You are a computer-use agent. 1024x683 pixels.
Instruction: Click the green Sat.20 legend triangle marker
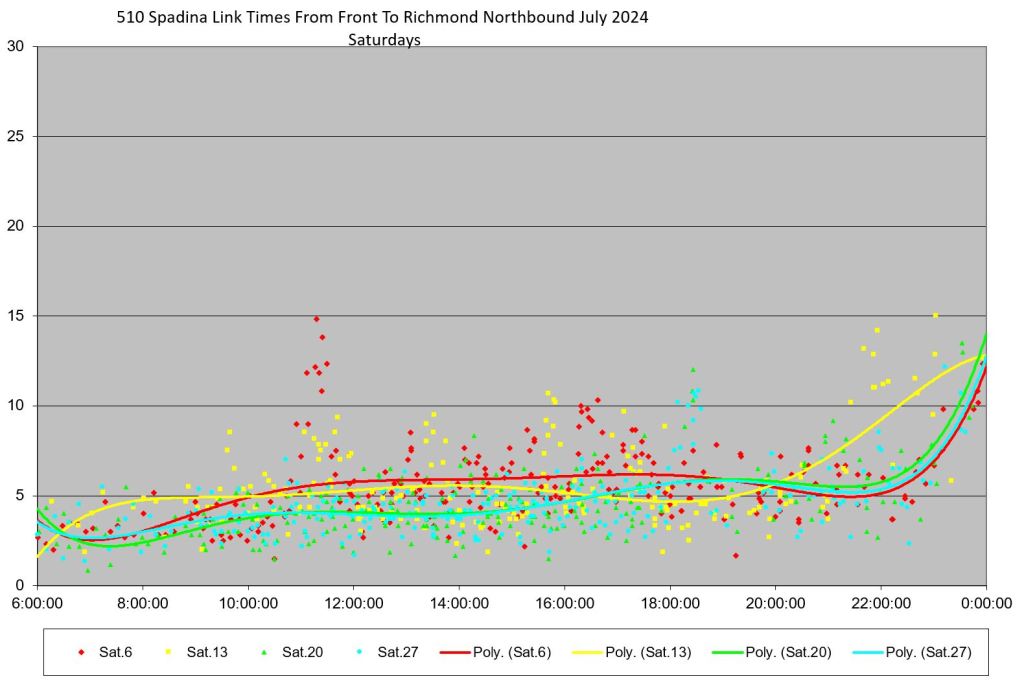(x=263, y=653)
